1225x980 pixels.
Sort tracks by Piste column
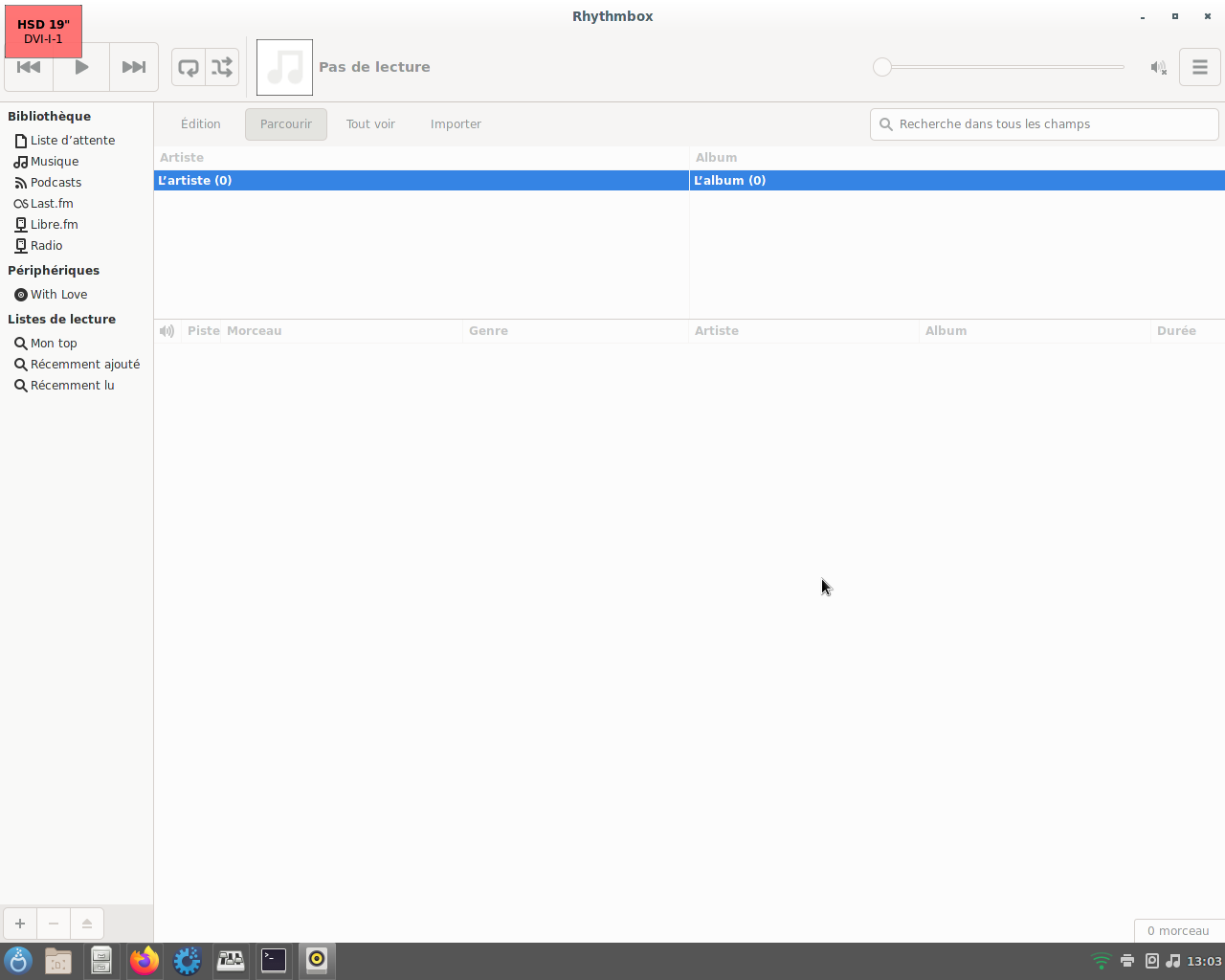click(203, 331)
